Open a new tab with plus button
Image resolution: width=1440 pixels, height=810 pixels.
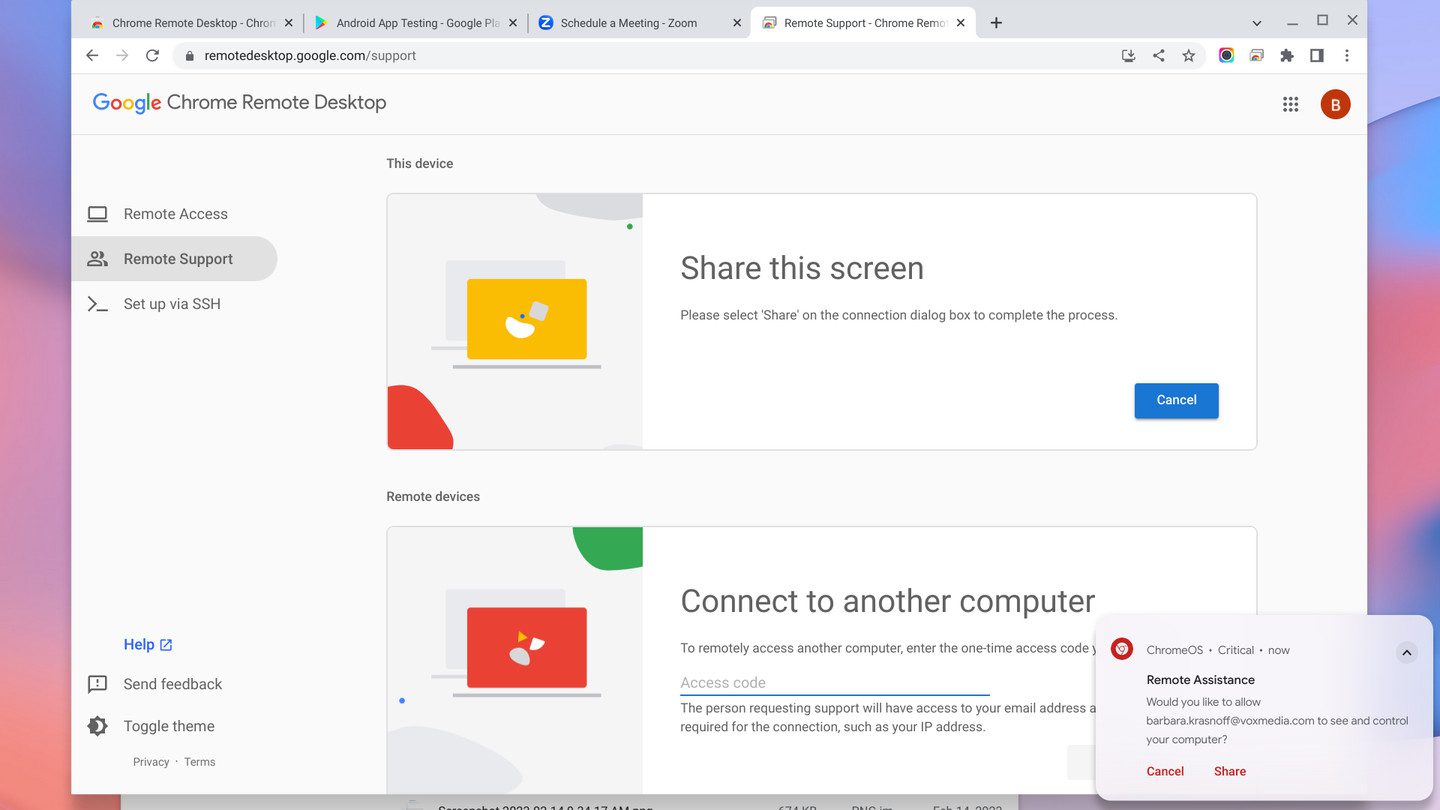996,23
